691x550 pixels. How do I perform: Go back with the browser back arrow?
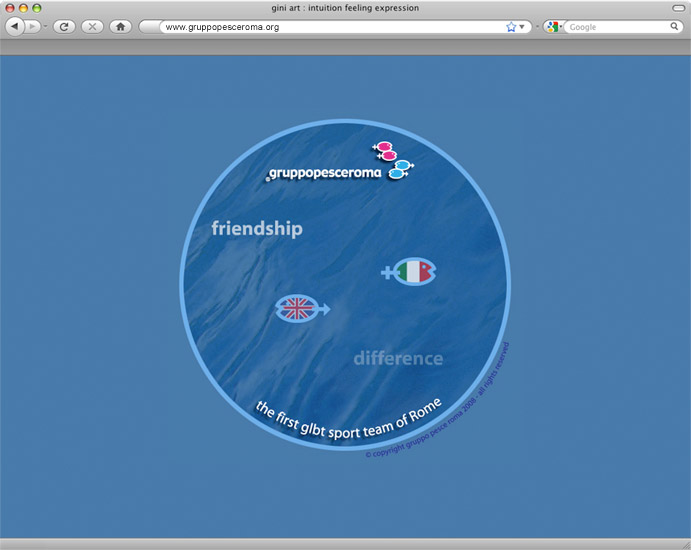pyautogui.click(x=15, y=27)
